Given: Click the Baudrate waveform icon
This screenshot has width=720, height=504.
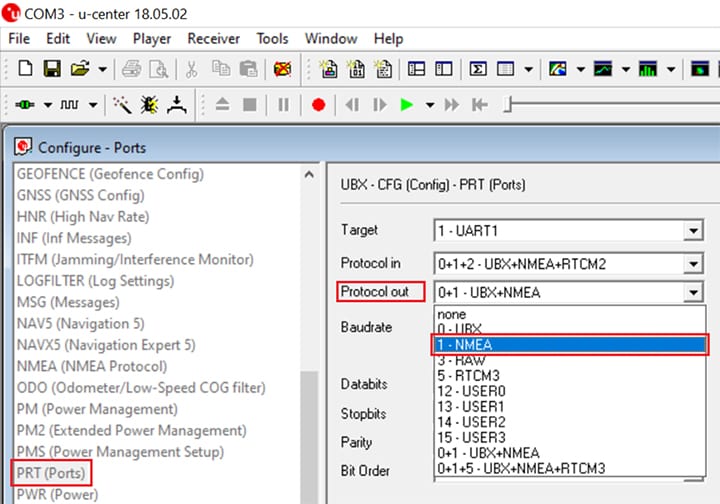Looking at the screenshot, I should pos(69,105).
